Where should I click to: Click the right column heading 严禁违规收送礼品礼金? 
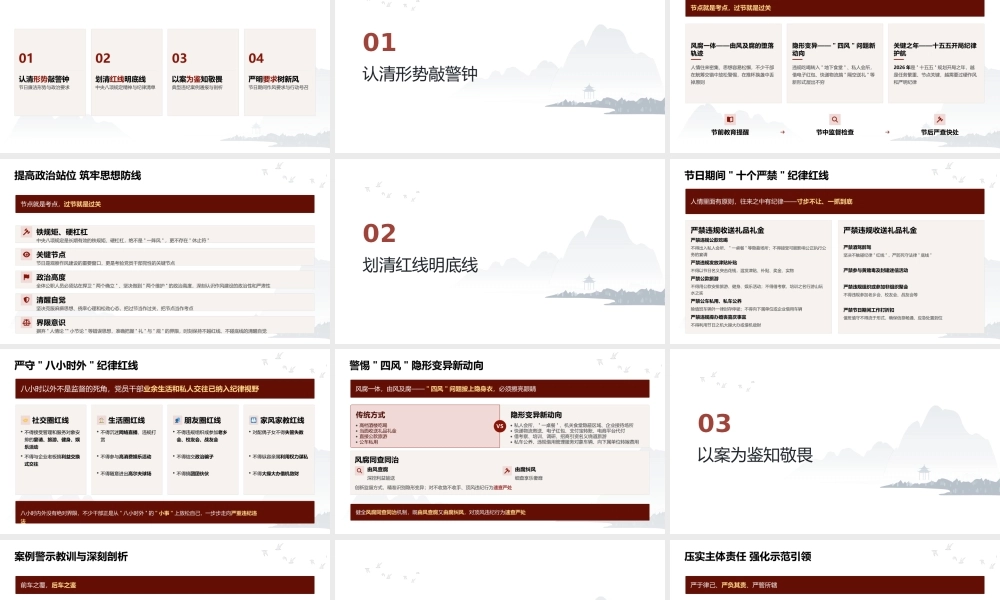tap(880, 230)
